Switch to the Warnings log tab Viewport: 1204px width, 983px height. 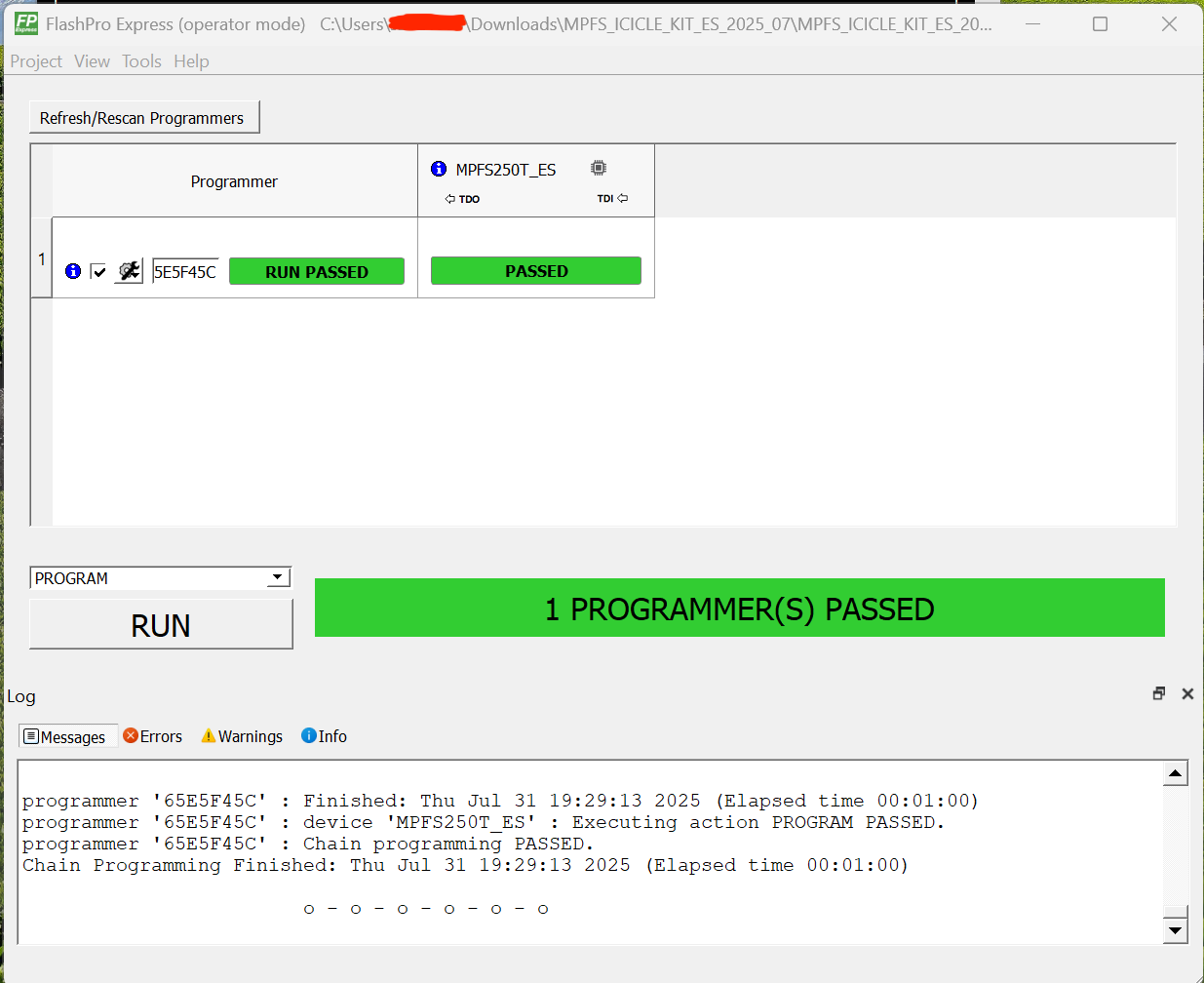point(242,736)
